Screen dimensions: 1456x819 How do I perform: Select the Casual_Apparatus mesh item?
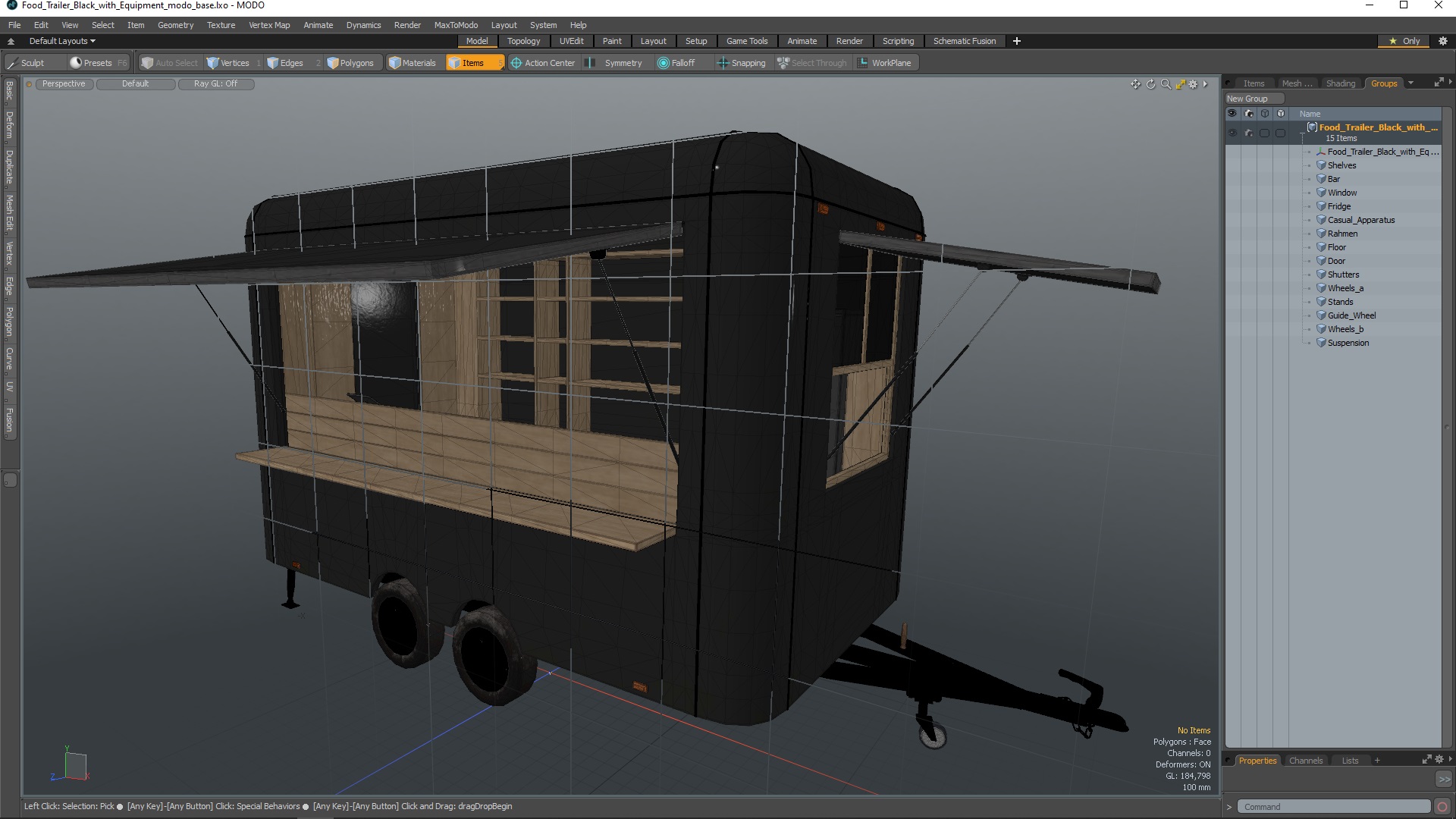pyautogui.click(x=1360, y=220)
